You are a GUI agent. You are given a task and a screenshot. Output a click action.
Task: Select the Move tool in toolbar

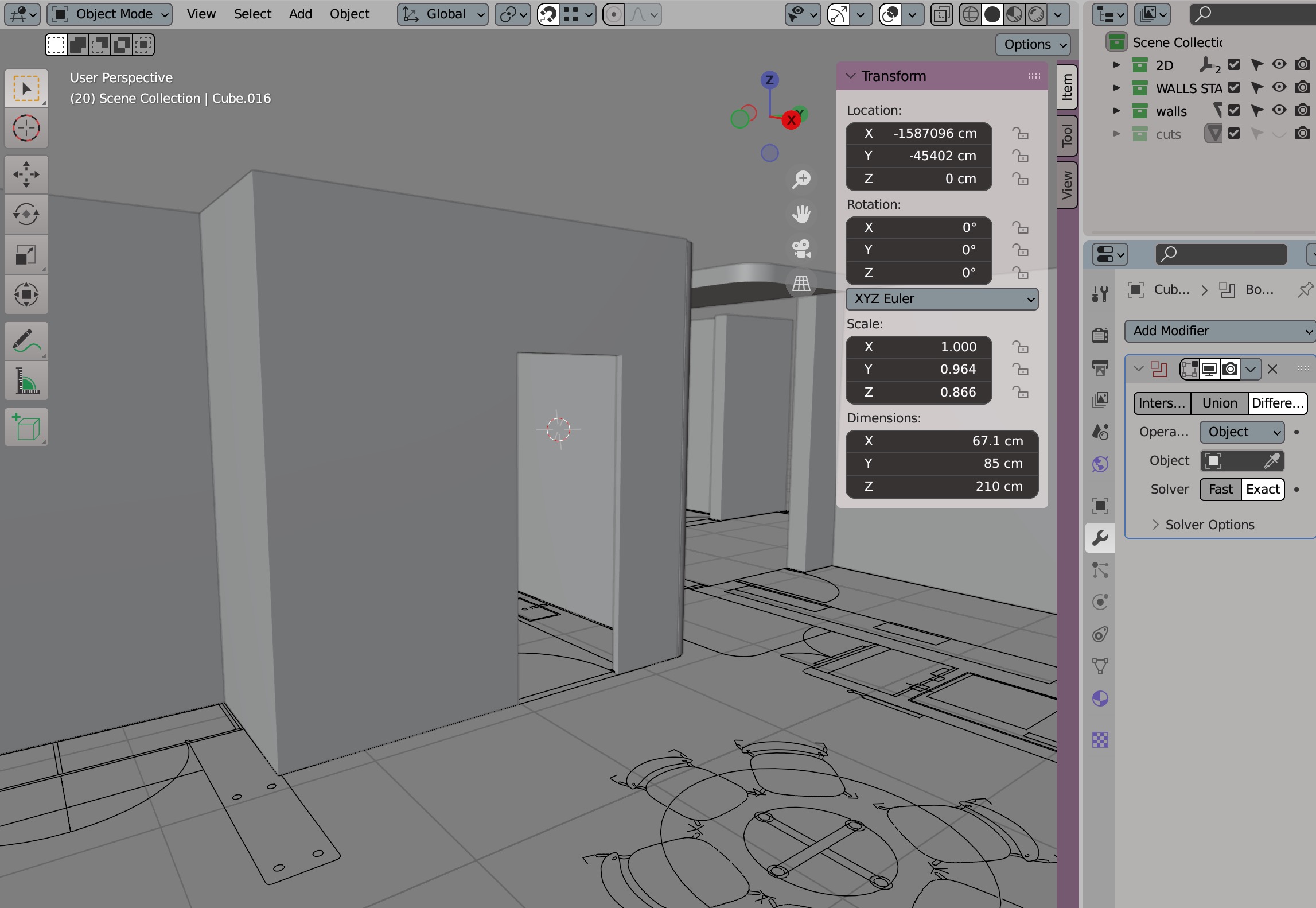click(x=26, y=174)
